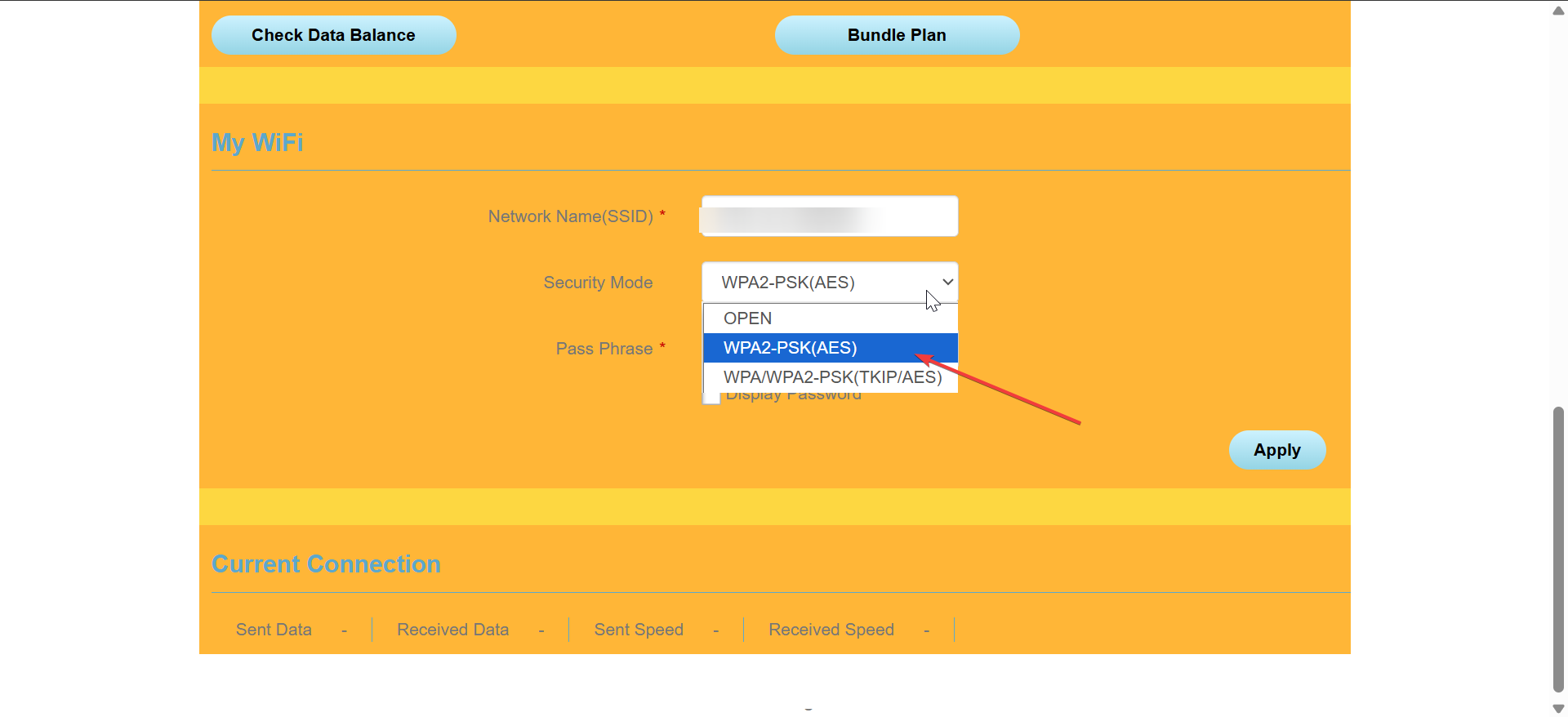Focus the Network Name(SSID) input field
Screen dimensions: 1568x717
830,216
